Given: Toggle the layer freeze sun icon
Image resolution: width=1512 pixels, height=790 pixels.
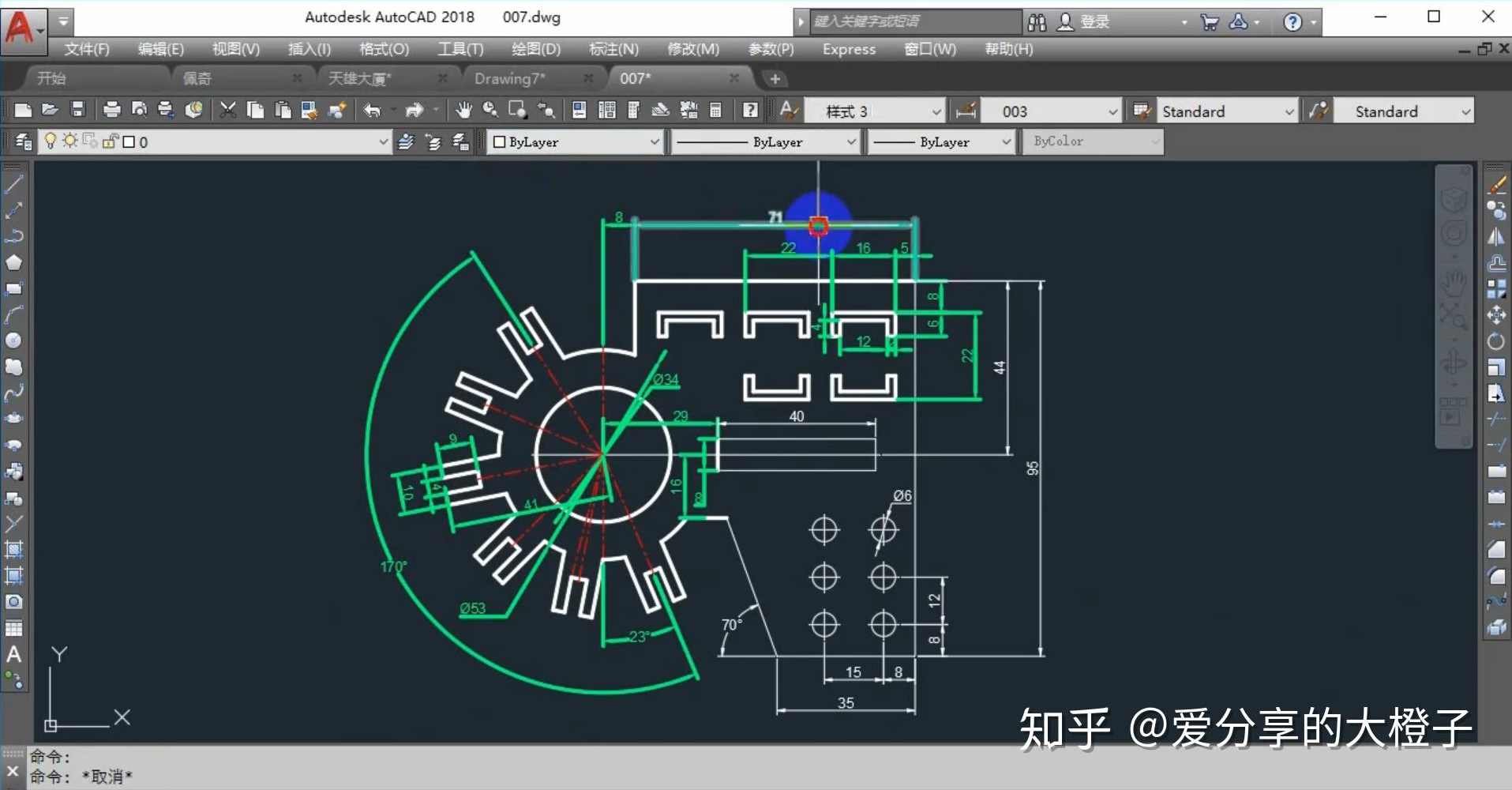Looking at the screenshot, I should coord(70,141).
